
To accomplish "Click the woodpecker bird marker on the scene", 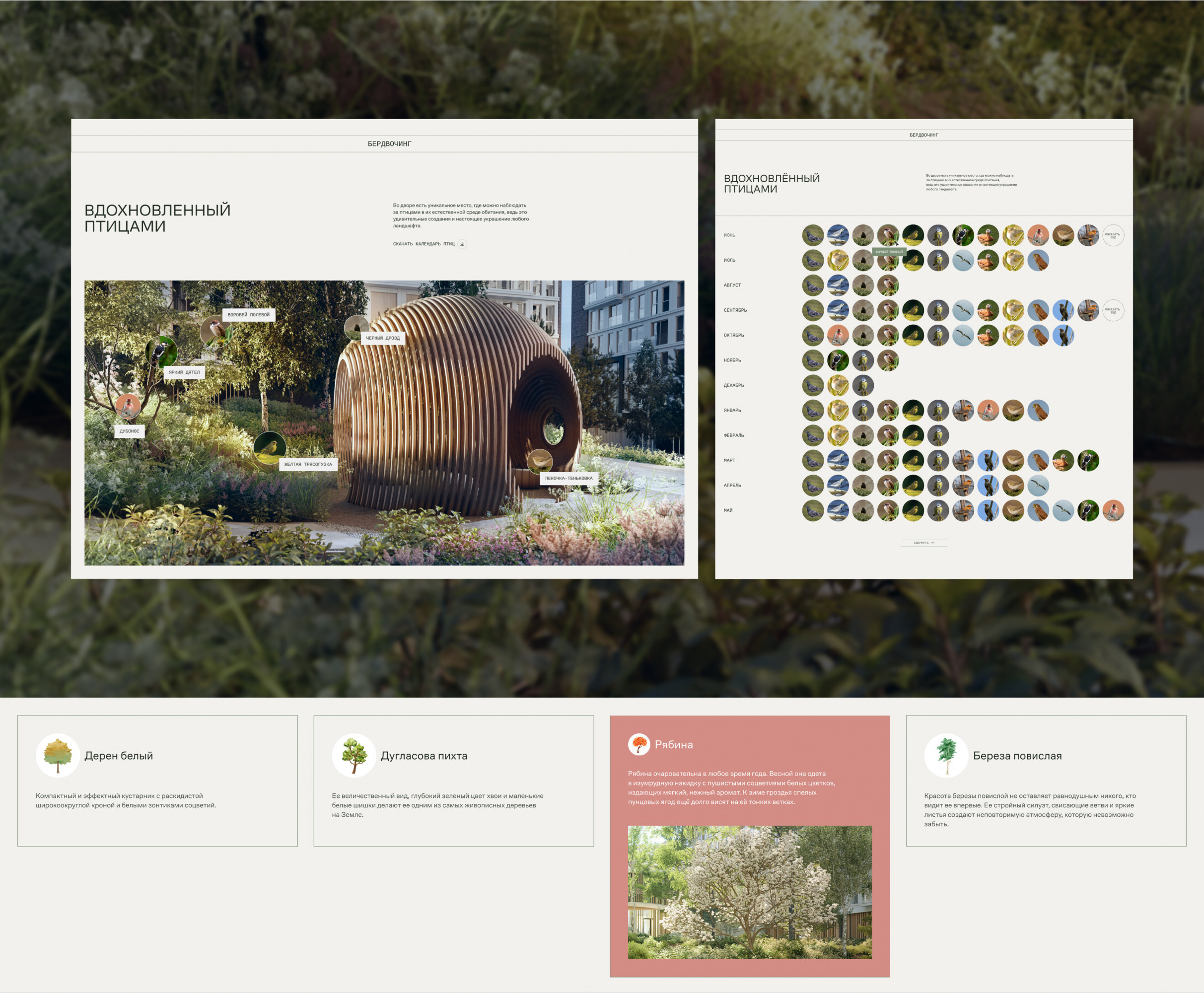I will (x=161, y=353).
